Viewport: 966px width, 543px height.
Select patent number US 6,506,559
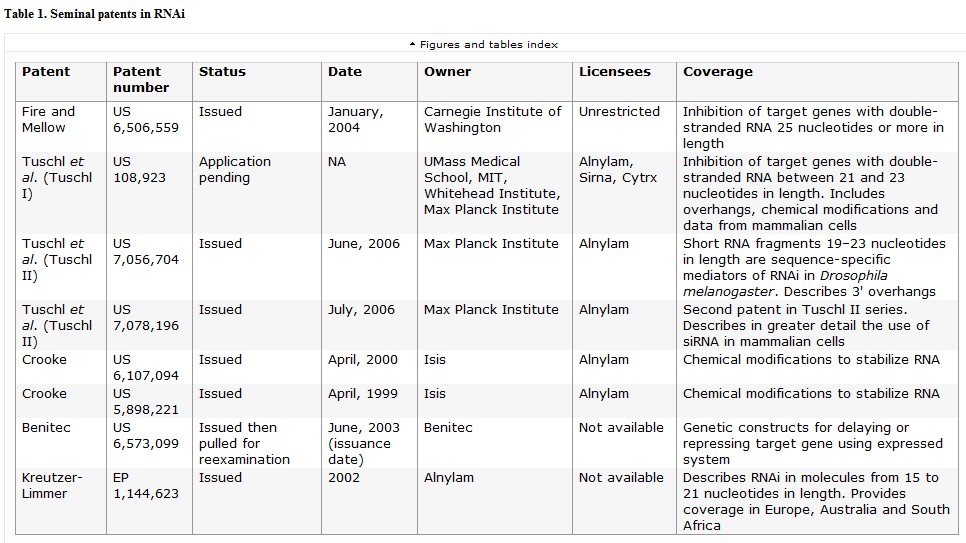145,119
